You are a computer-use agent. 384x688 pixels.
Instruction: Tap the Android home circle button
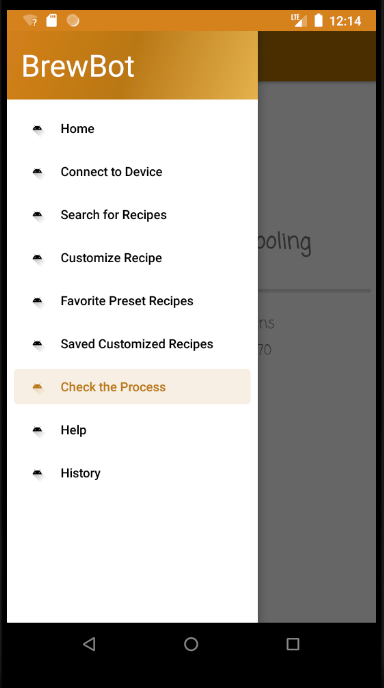tap(191, 644)
